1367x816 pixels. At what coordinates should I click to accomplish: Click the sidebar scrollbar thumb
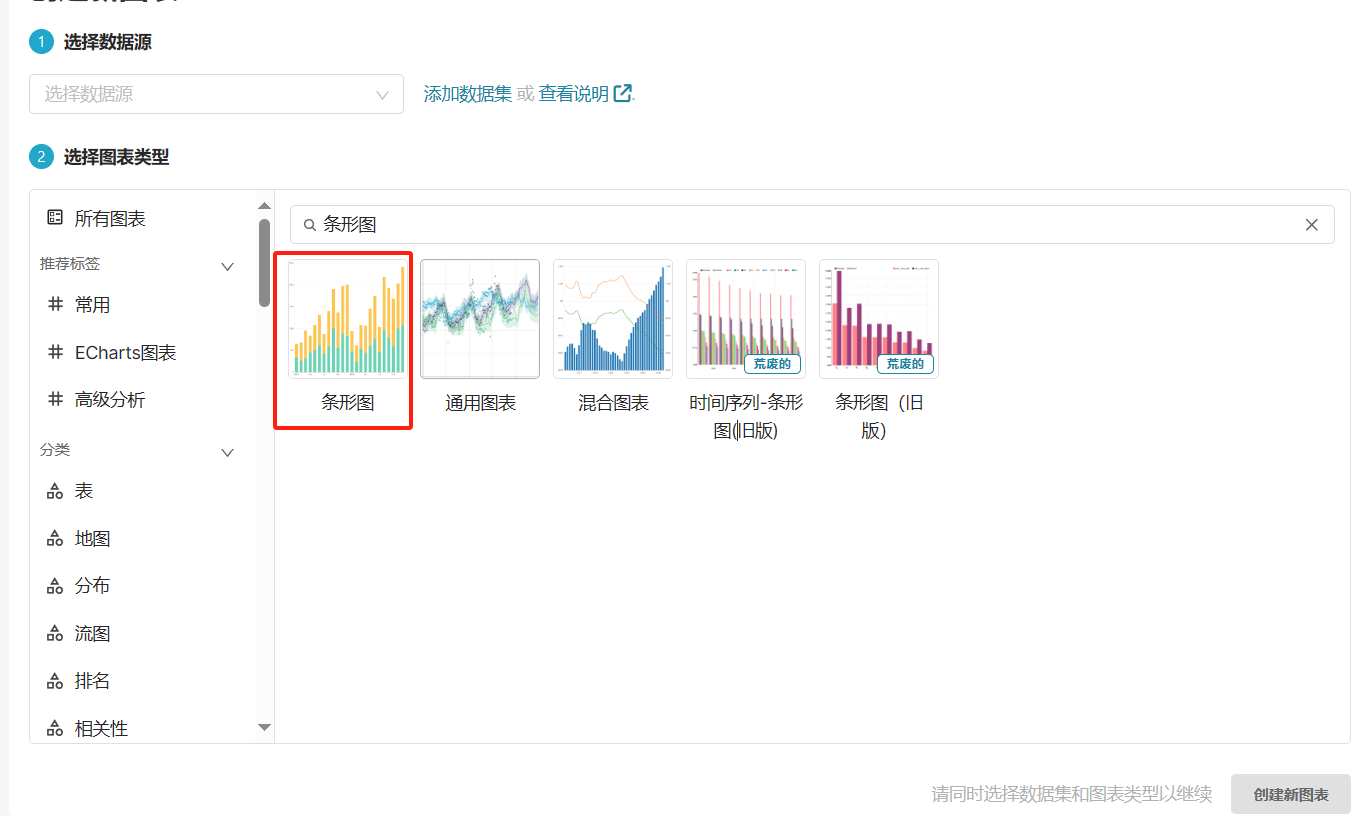(264, 262)
